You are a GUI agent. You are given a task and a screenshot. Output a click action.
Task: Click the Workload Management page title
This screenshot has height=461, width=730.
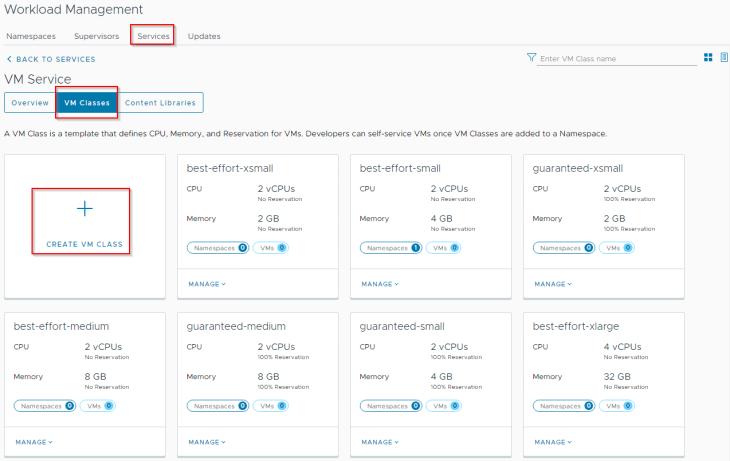click(x=74, y=9)
